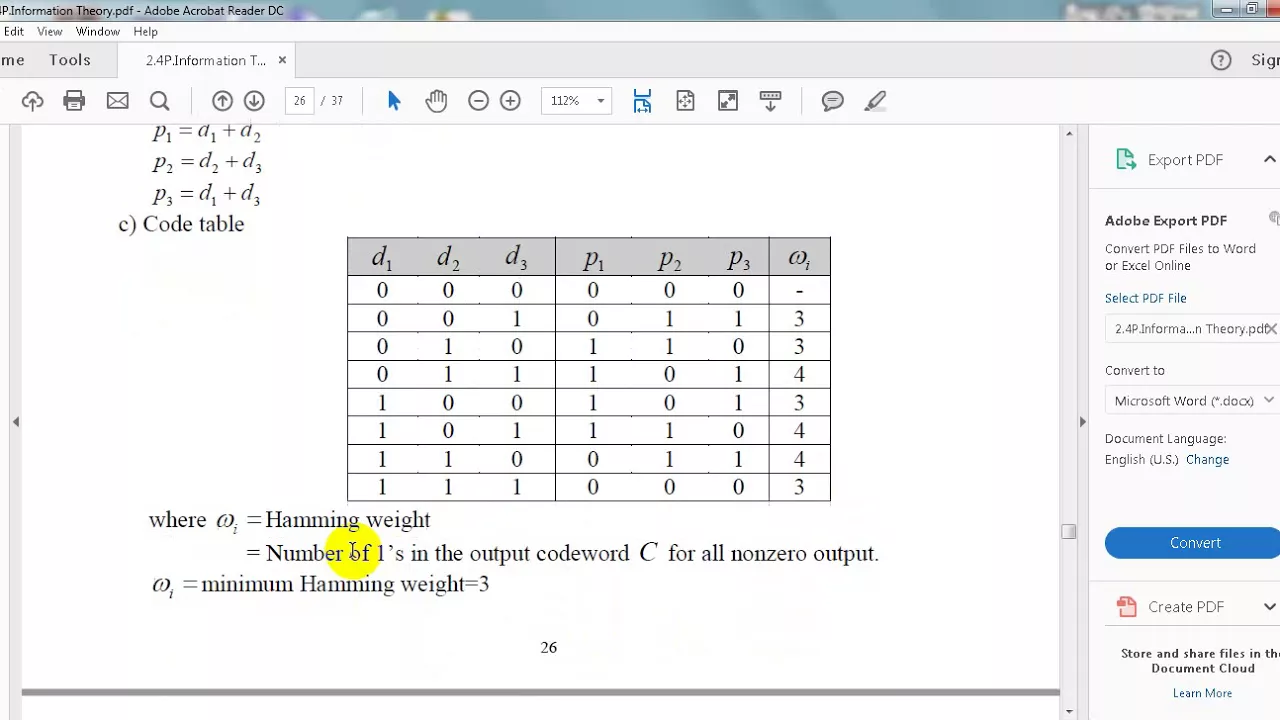Image resolution: width=1280 pixels, height=720 pixels.
Task: Click the 'Hamming weight' definition text
Action: click(x=348, y=520)
